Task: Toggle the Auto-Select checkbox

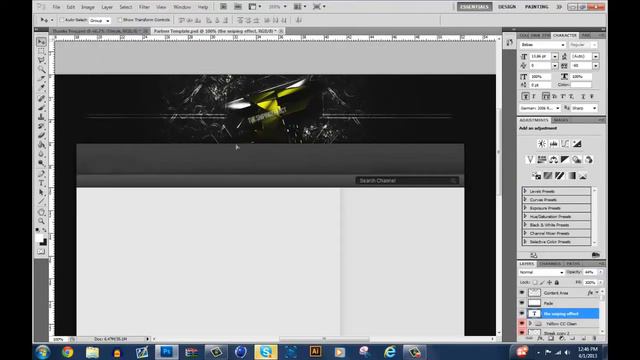Action: pos(62,20)
